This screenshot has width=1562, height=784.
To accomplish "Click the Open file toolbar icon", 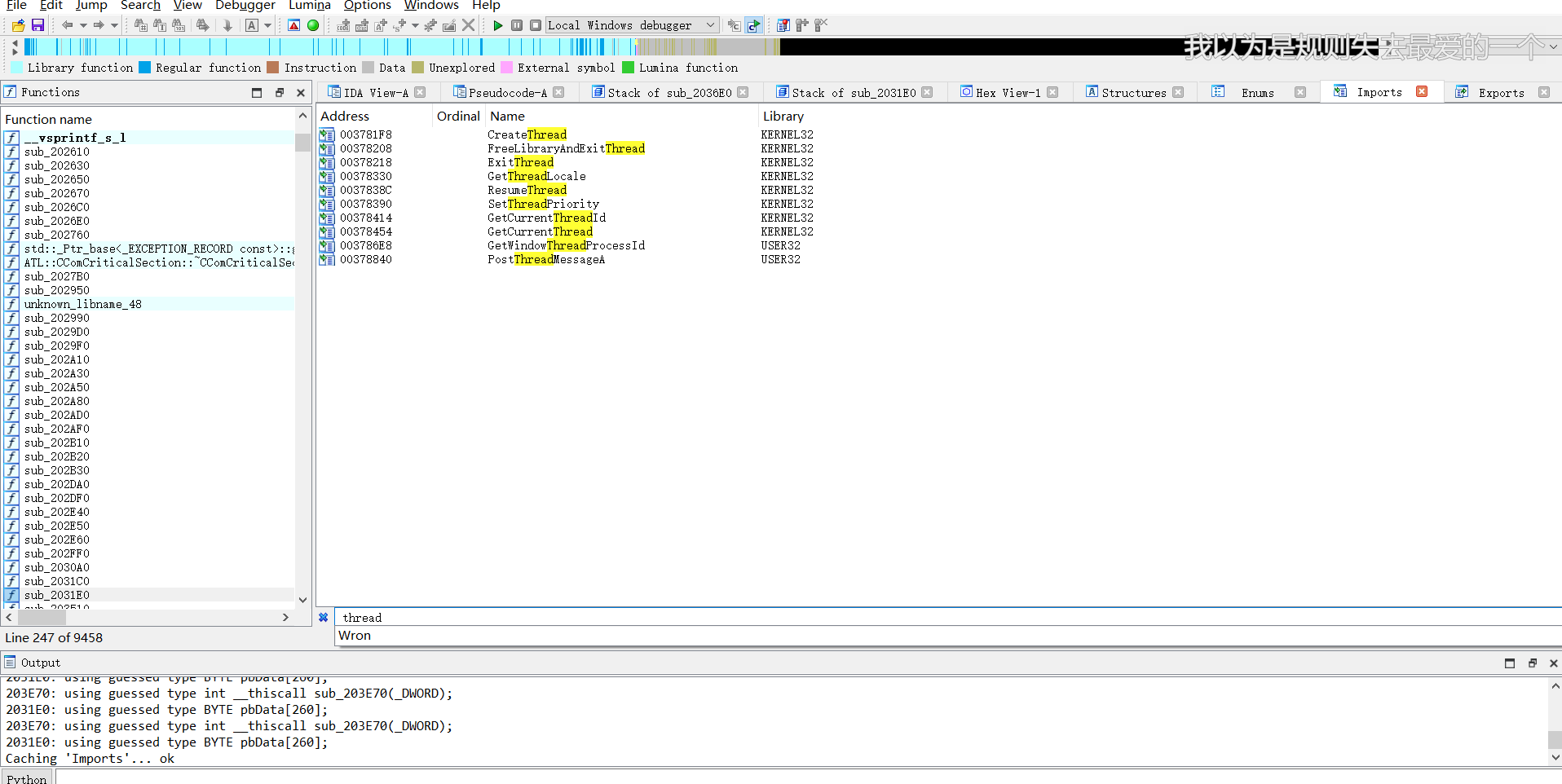I will point(18,25).
